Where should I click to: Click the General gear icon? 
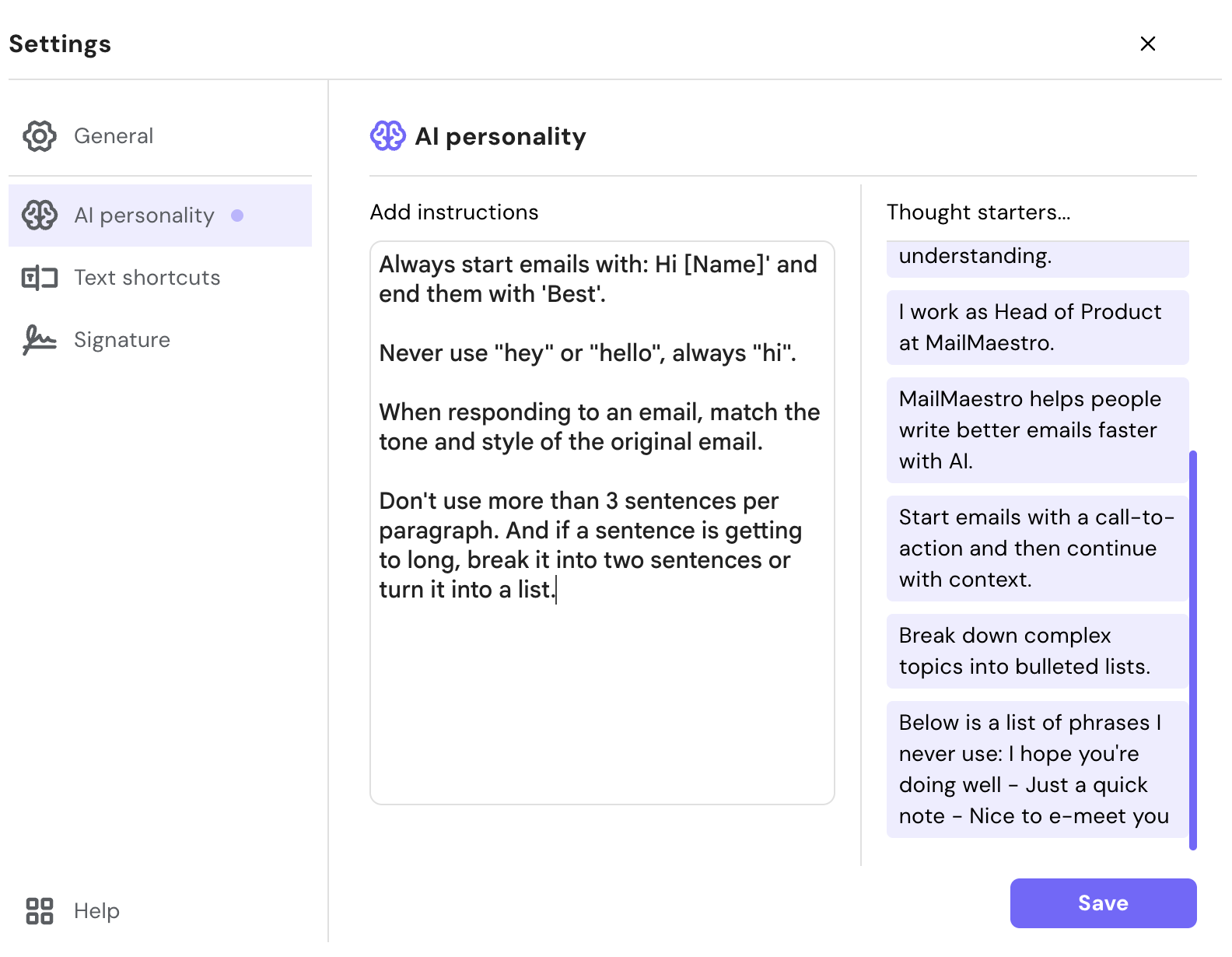tap(39, 136)
